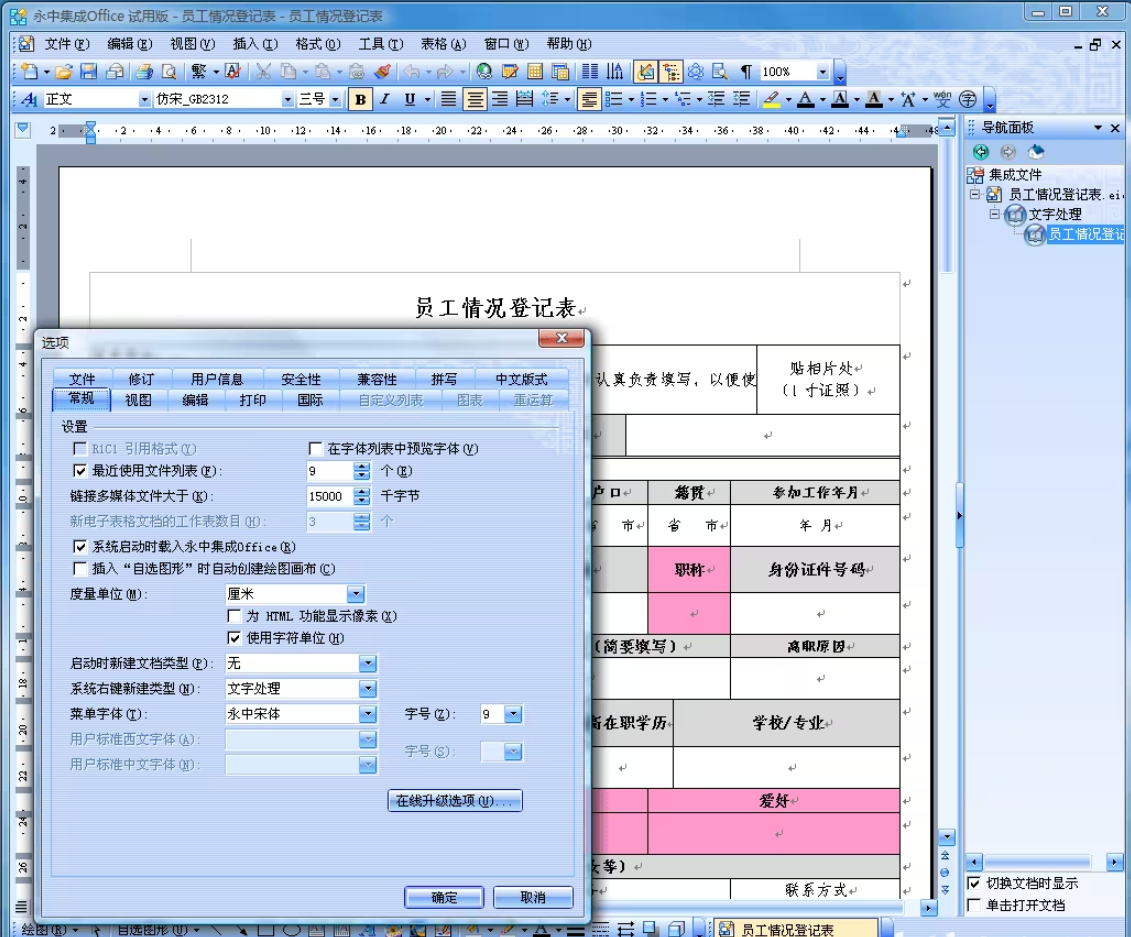This screenshot has height=937, width=1131.
Task: Toggle bold formatting
Action: (361, 100)
